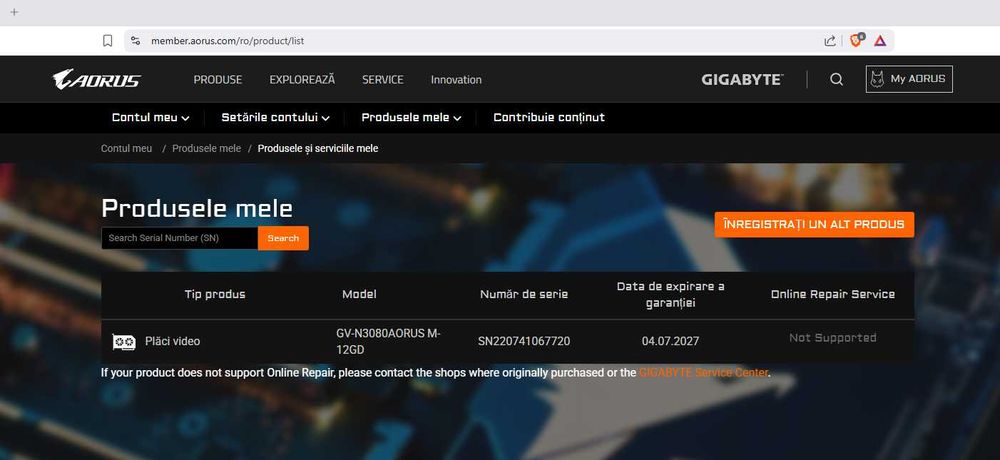
Task: Select the Plăci video cell text
Action: (x=172, y=342)
